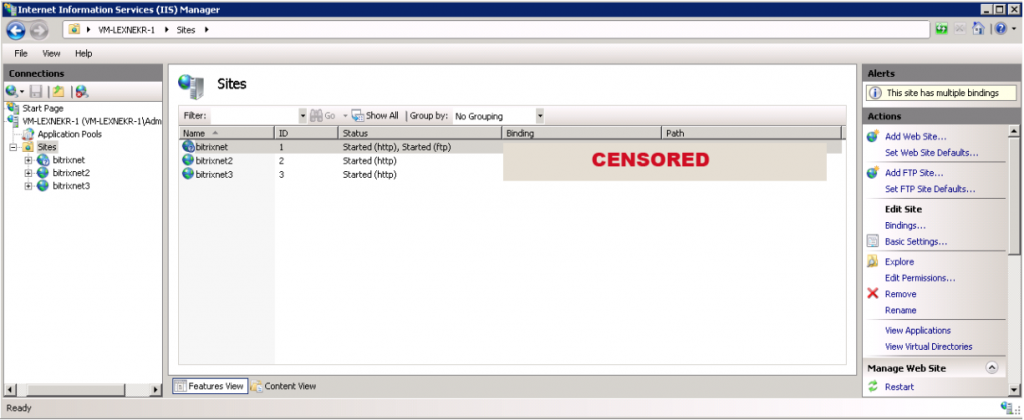Click the Add FTP Site link
The width and height of the screenshot is (1024, 420).
coord(914,173)
